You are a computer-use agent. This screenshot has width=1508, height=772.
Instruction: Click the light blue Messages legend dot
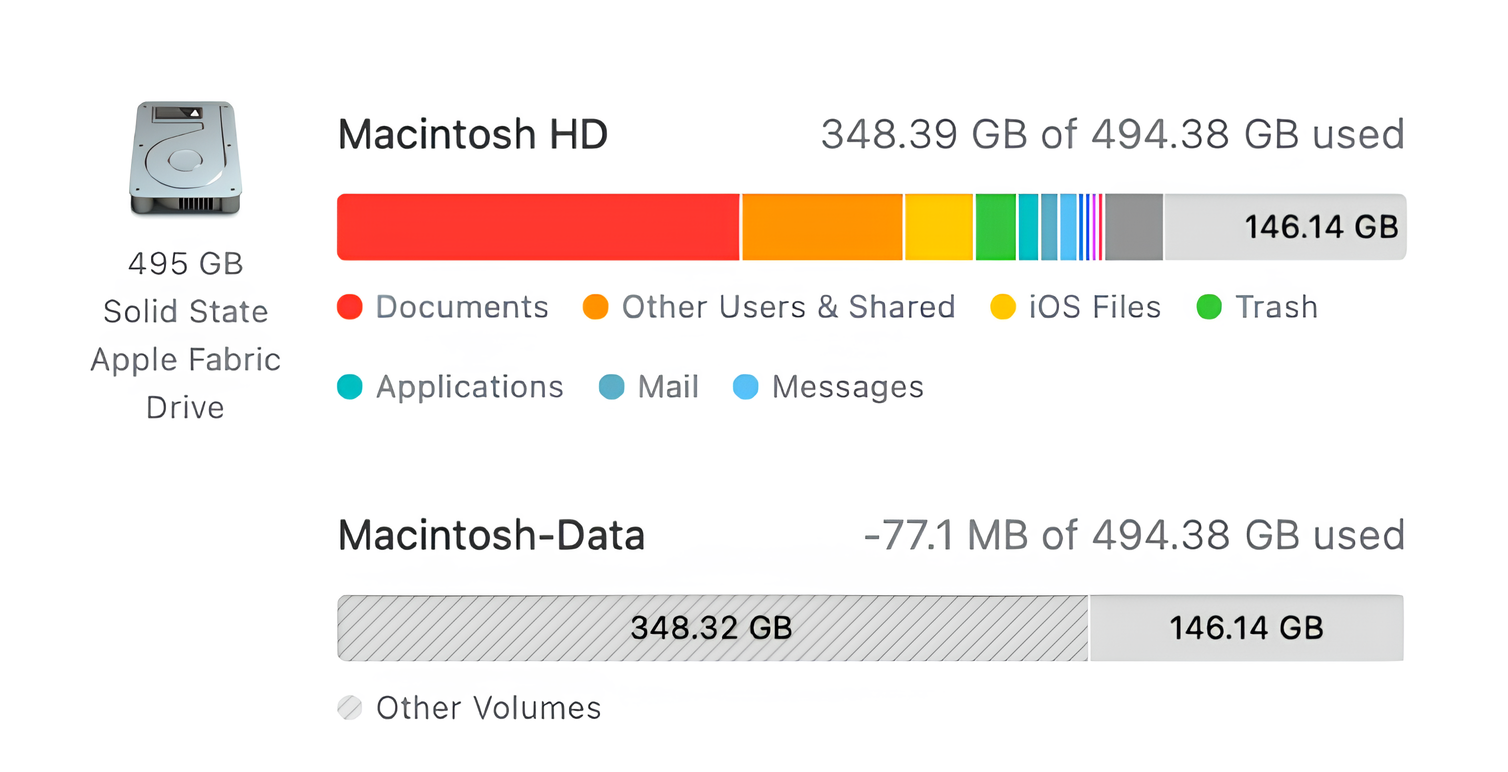point(746,387)
